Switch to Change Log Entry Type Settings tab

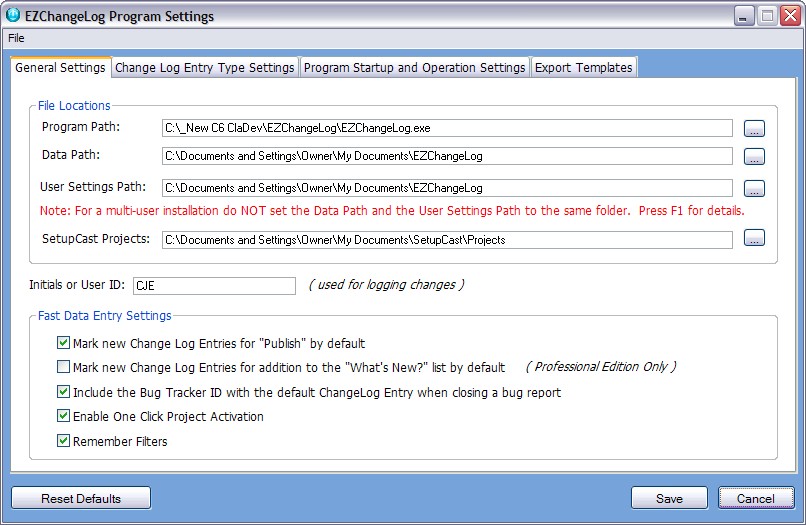coord(205,67)
